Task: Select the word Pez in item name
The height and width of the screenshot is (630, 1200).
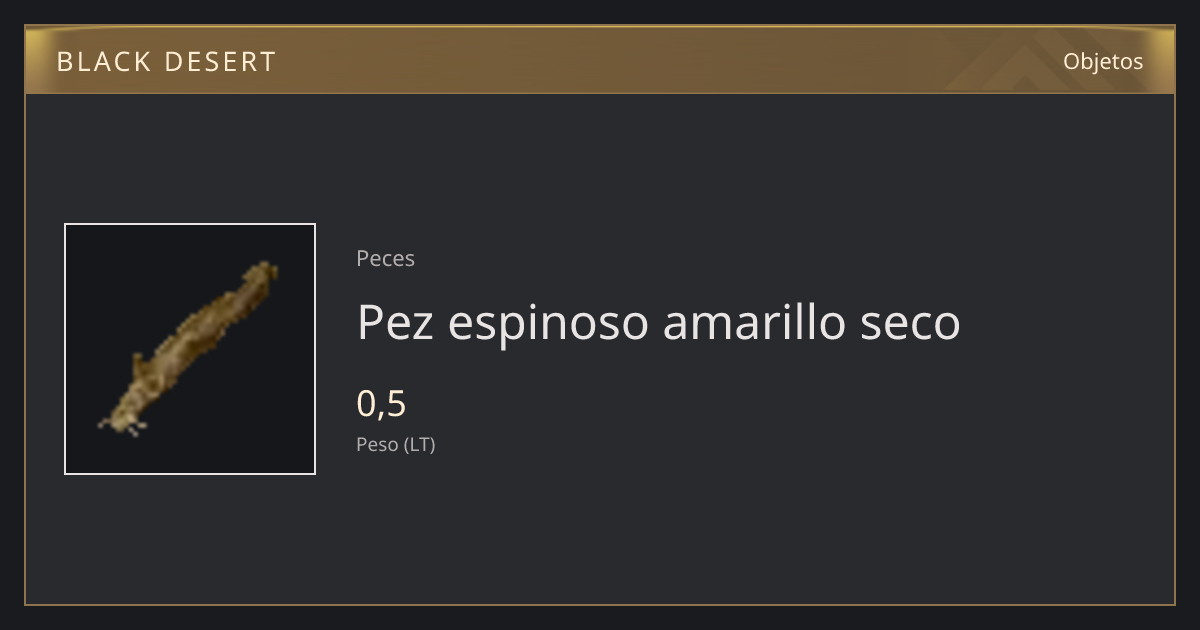Action: click(x=395, y=322)
